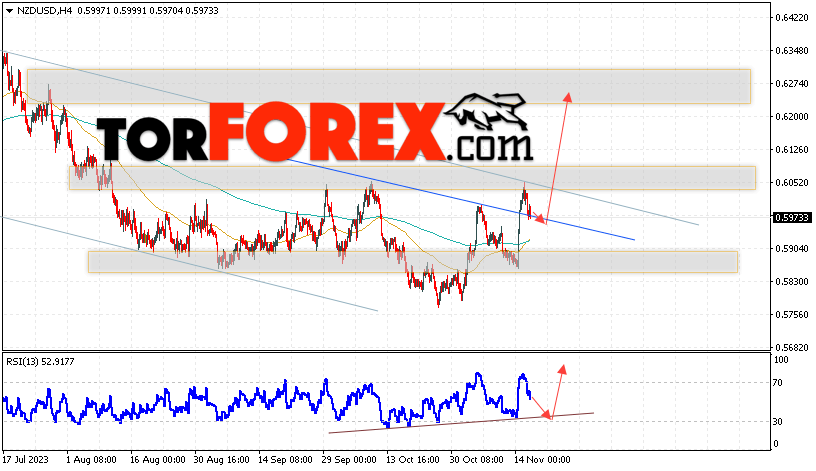816x471 pixels.
Task: Click the RSI scale value 30
Action: tap(777, 422)
